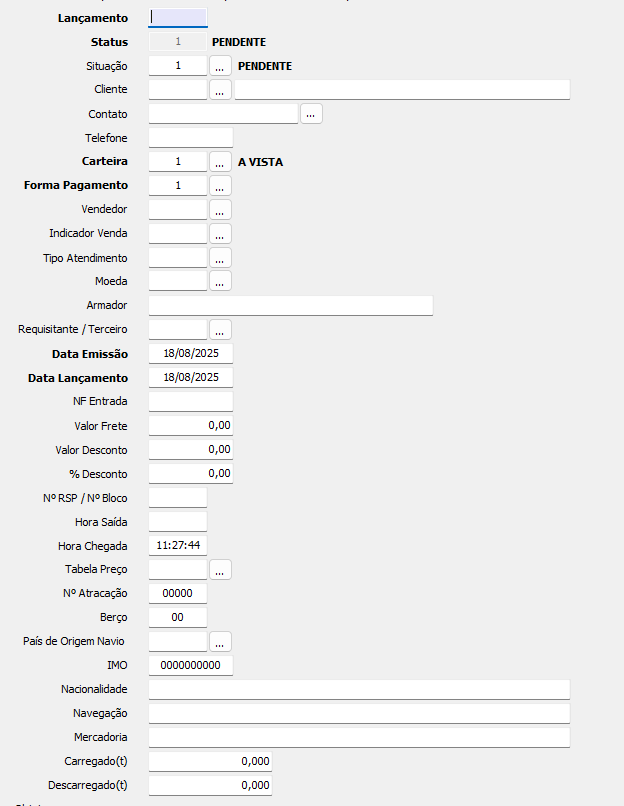
Task: Open the Indicador Venda lookup ellipsis button
Action: point(220,233)
